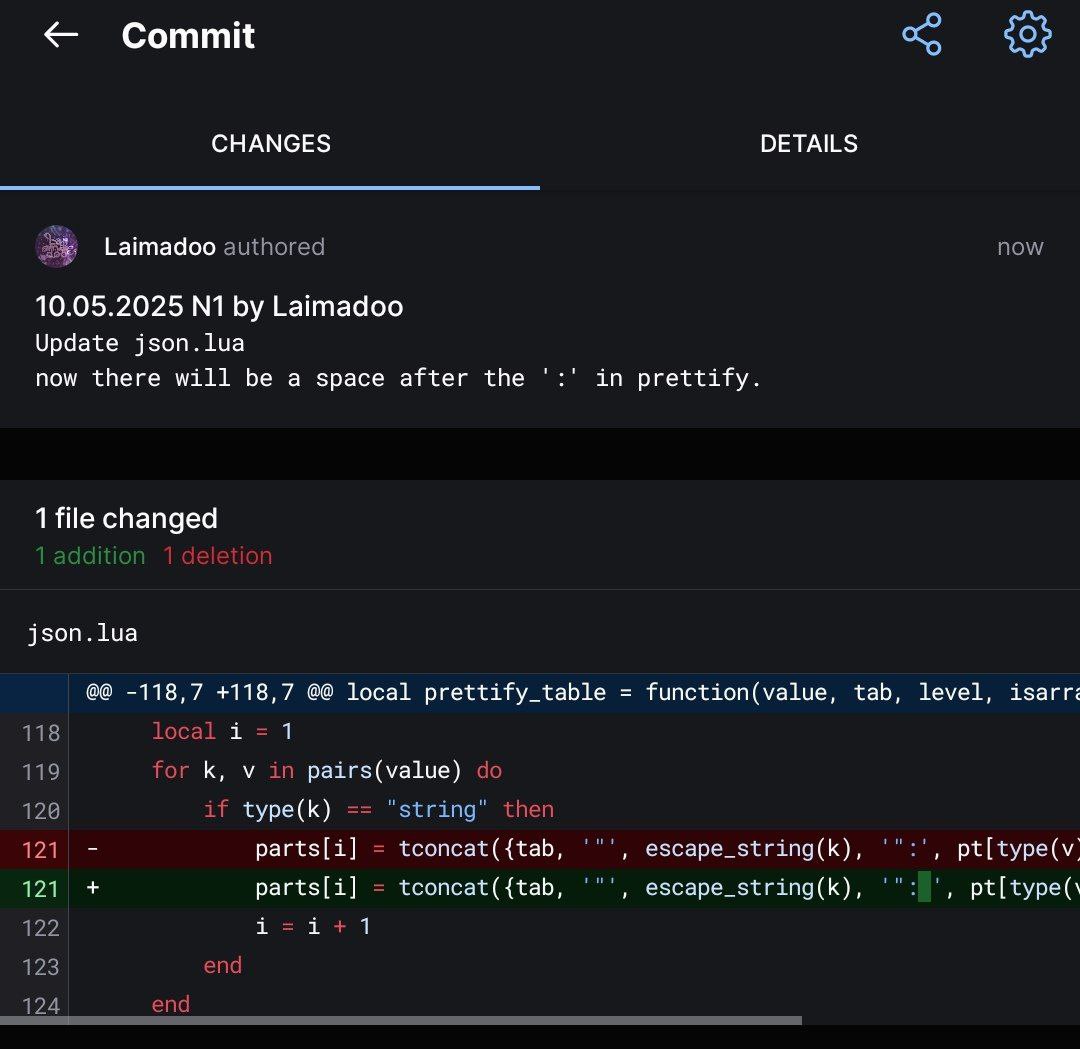This screenshot has height=1049, width=1080.
Task: Switch to the DETAILS tab
Action: tap(809, 143)
